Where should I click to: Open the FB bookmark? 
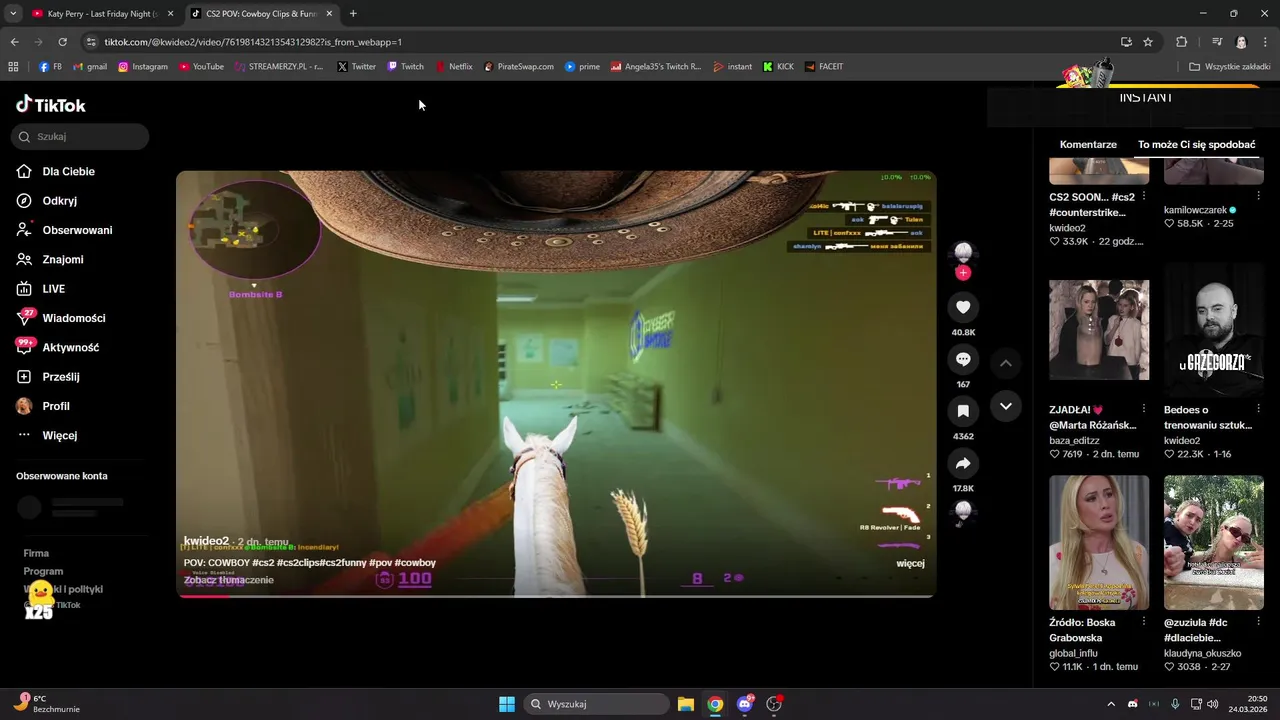50,67
